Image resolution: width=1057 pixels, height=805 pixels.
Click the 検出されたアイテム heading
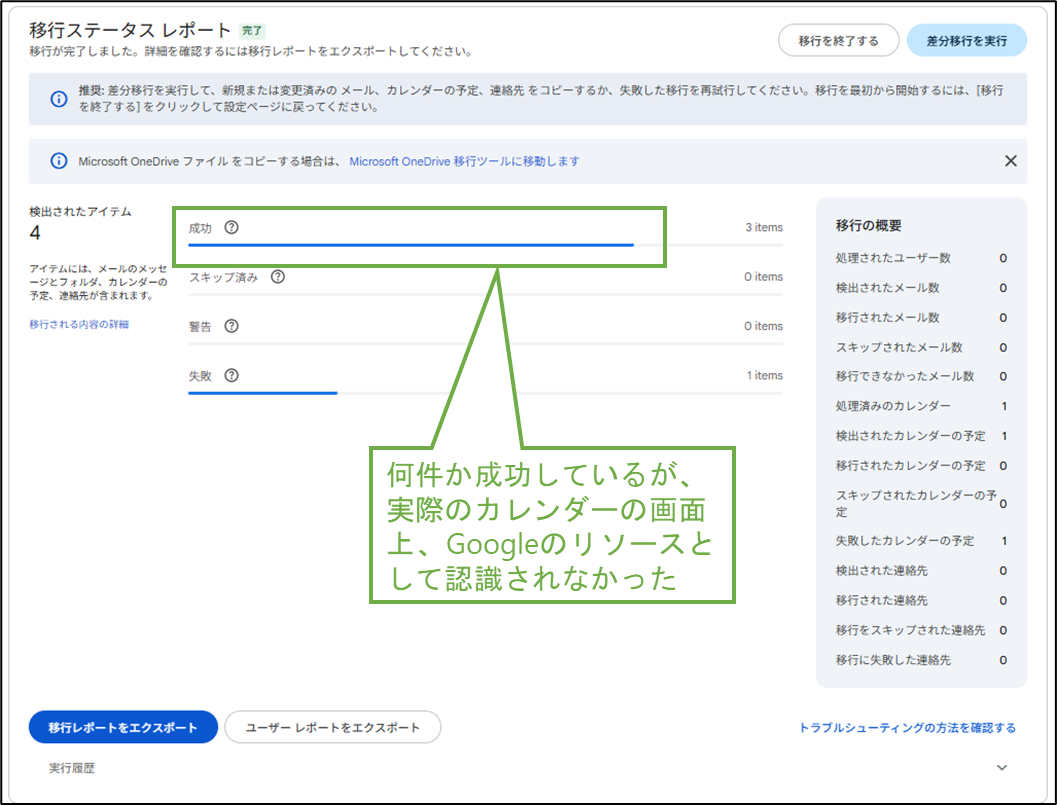coord(80,211)
